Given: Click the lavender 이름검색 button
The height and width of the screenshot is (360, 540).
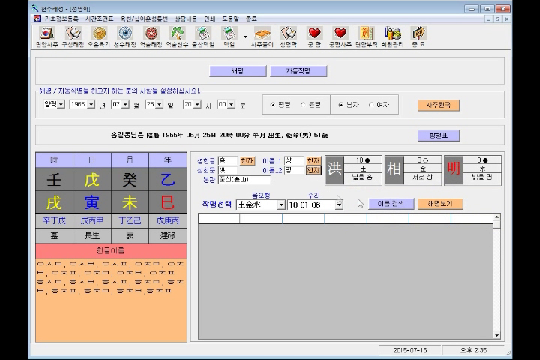Looking at the screenshot, I should [x=391, y=204].
